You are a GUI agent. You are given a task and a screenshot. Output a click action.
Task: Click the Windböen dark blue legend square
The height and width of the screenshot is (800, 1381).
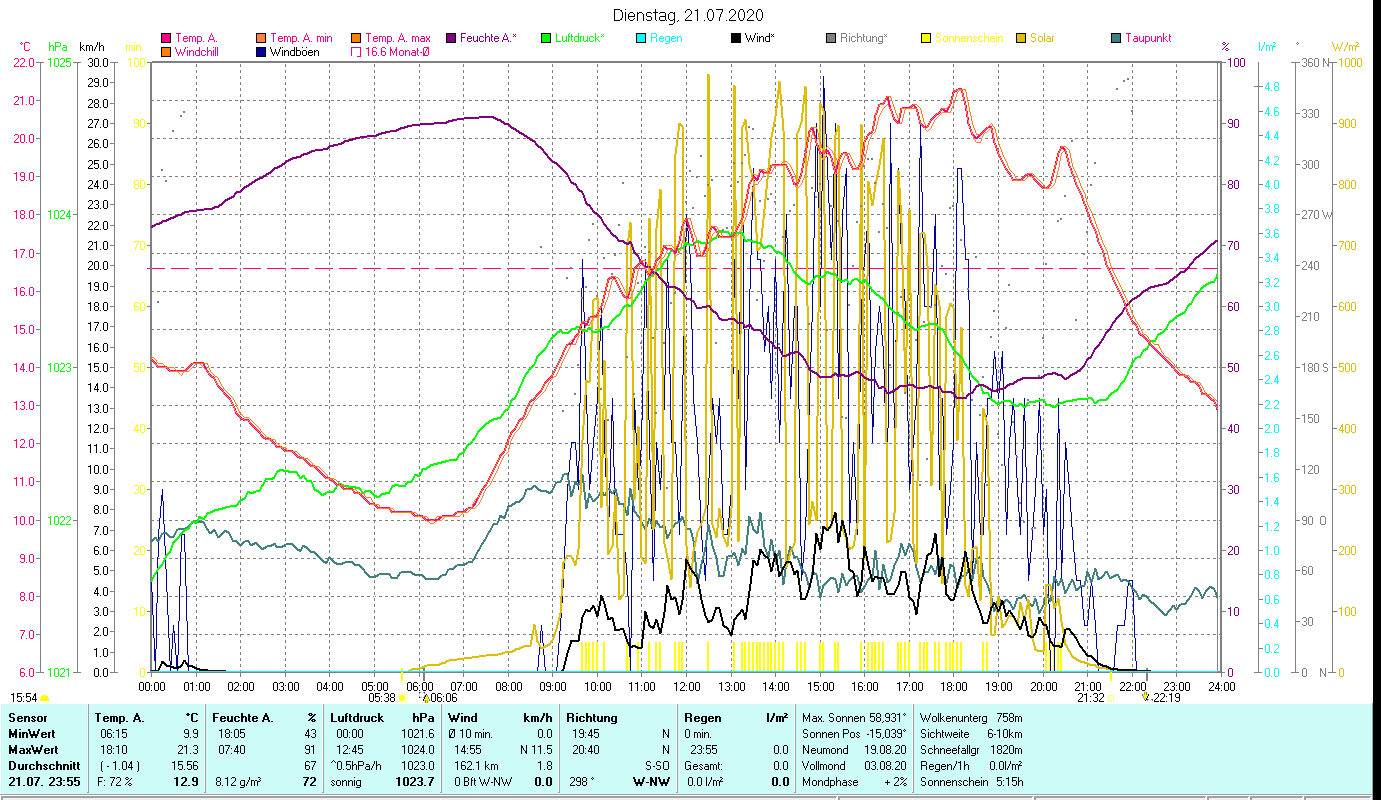(x=261, y=52)
